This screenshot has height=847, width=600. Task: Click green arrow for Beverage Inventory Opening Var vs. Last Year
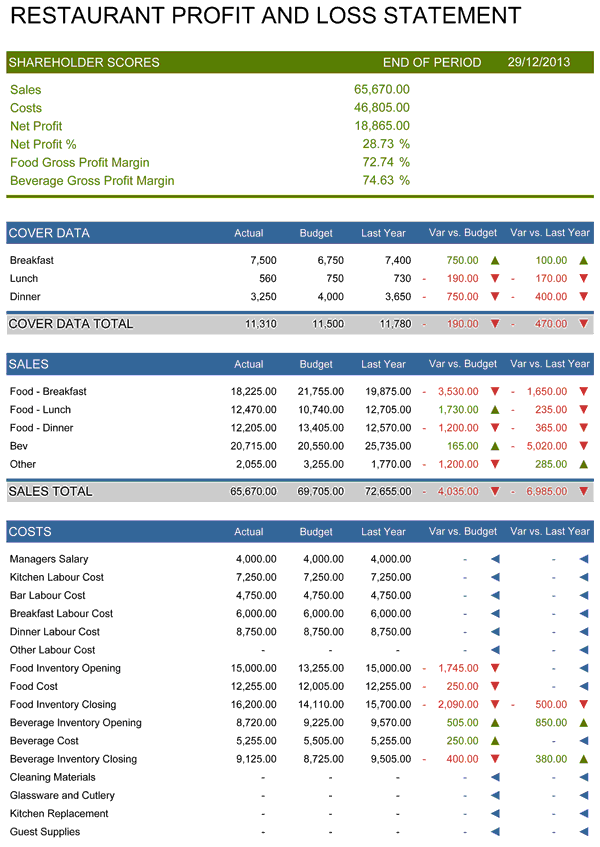(584, 723)
